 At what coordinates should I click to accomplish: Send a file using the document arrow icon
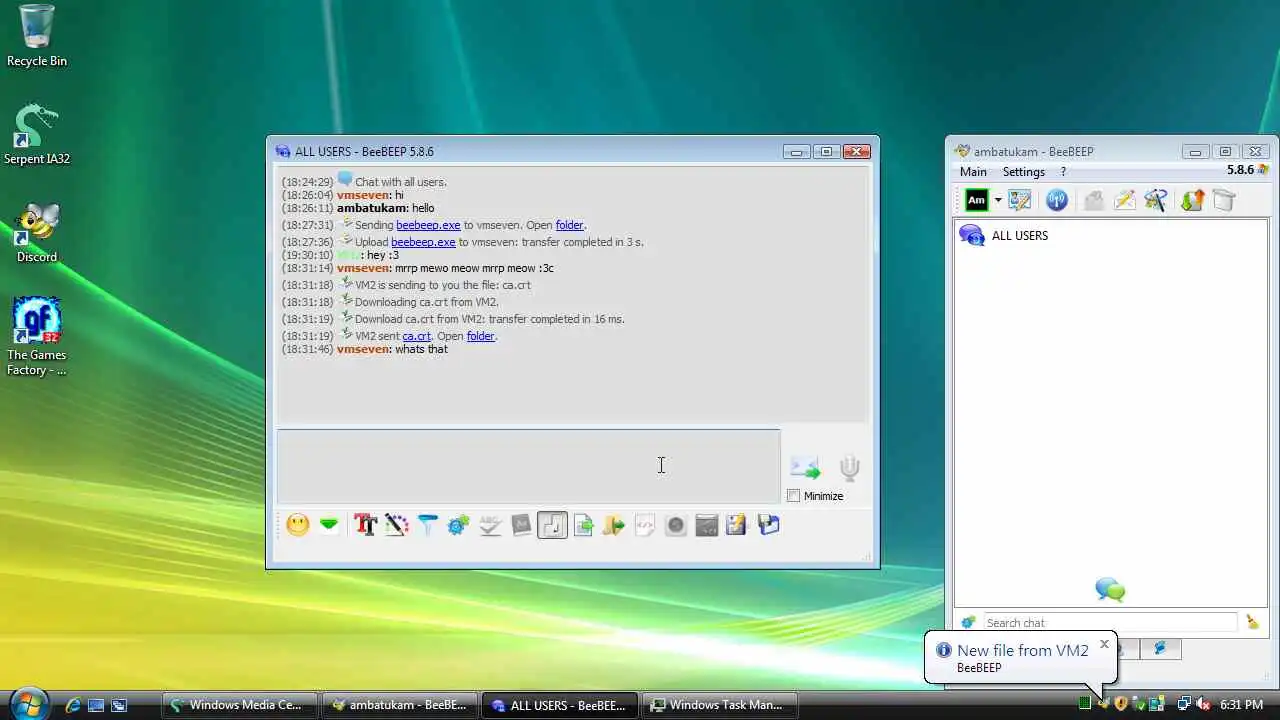[583, 525]
